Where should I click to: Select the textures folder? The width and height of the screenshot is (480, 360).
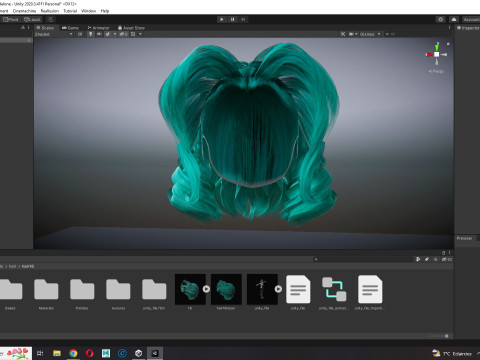point(118,293)
